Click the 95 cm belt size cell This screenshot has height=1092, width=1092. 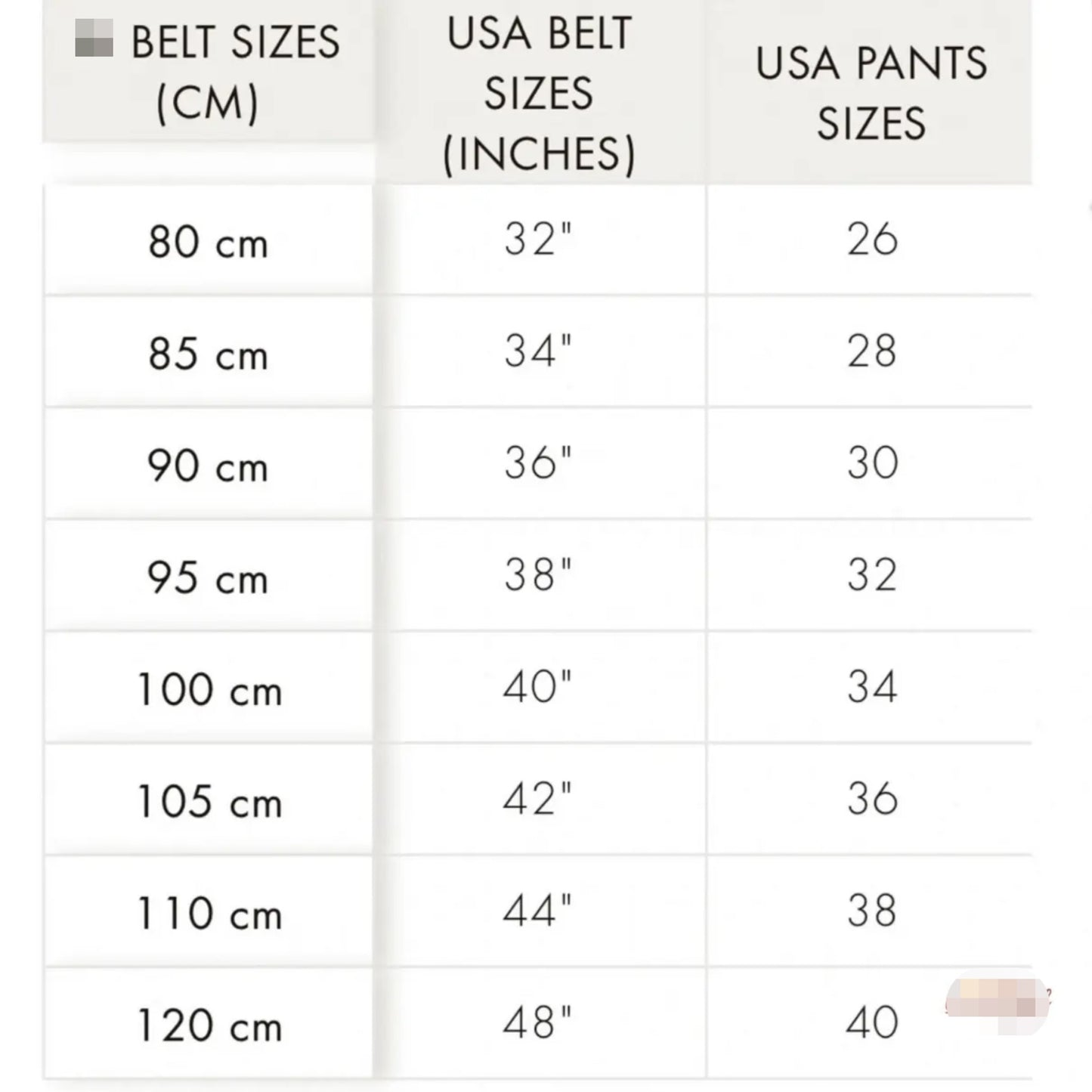click(209, 576)
